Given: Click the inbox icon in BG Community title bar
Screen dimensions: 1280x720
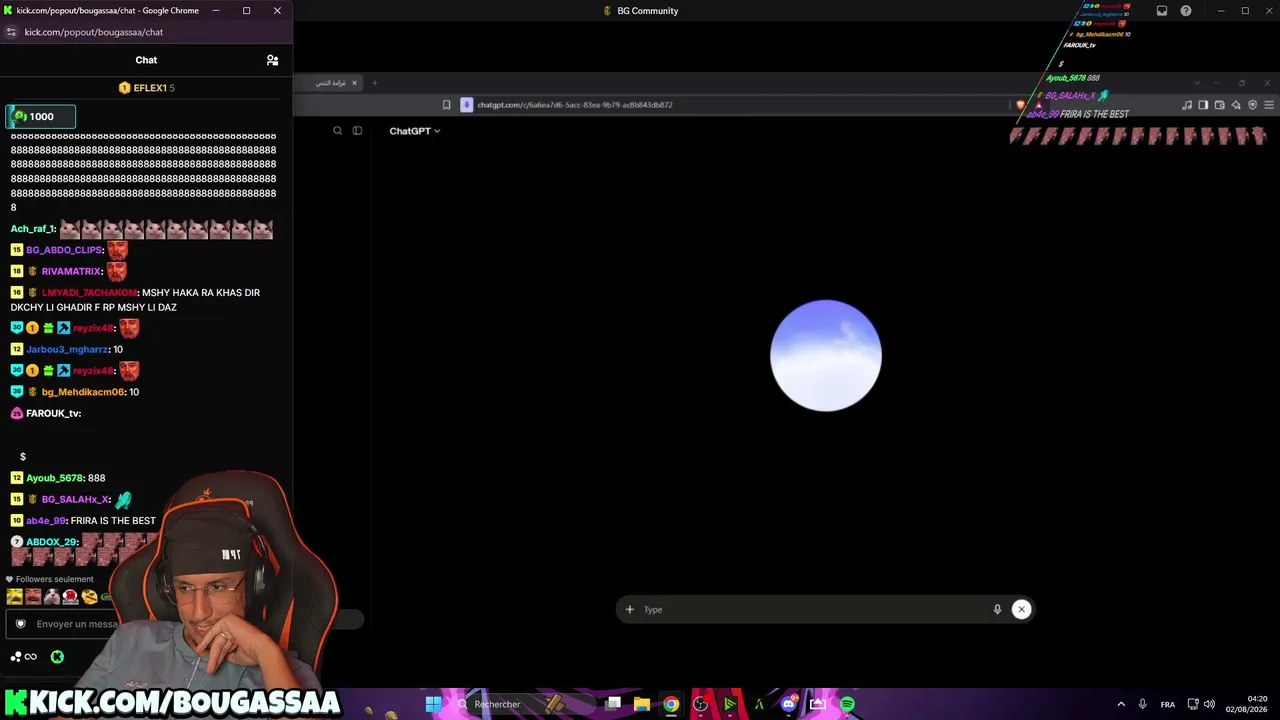Looking at the screenshot, I should click(1162, 11).
